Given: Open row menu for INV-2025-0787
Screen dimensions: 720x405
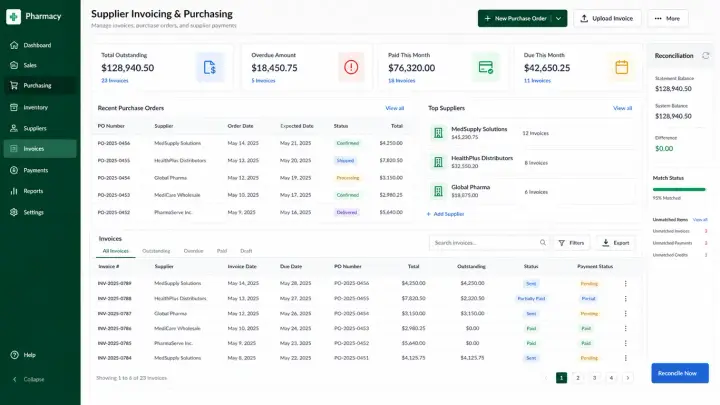Looking at the screenshot, I should (x=625, y=314).
